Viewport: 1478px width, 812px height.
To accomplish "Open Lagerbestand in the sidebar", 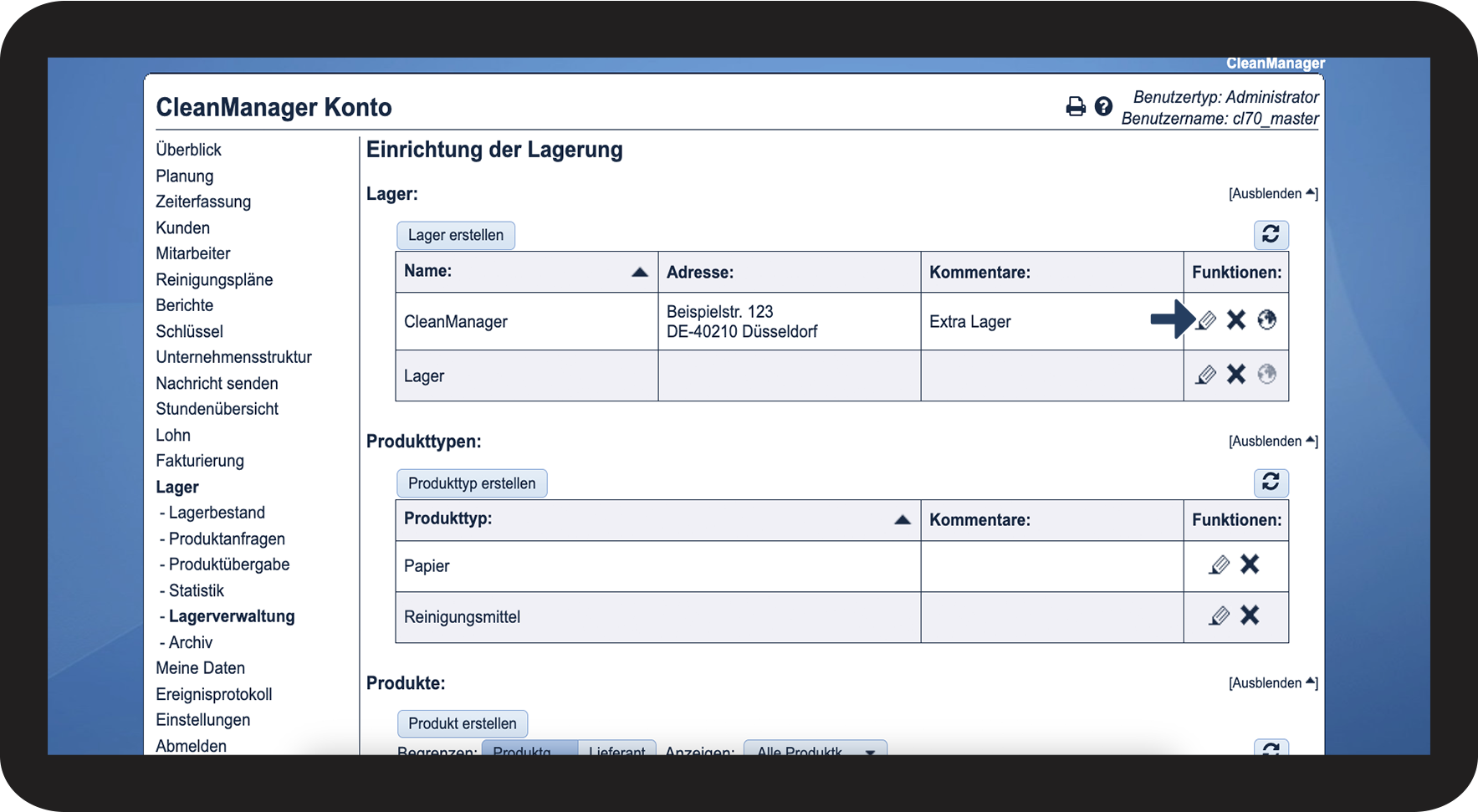I will pyautogui.click(x=217, y=513).
